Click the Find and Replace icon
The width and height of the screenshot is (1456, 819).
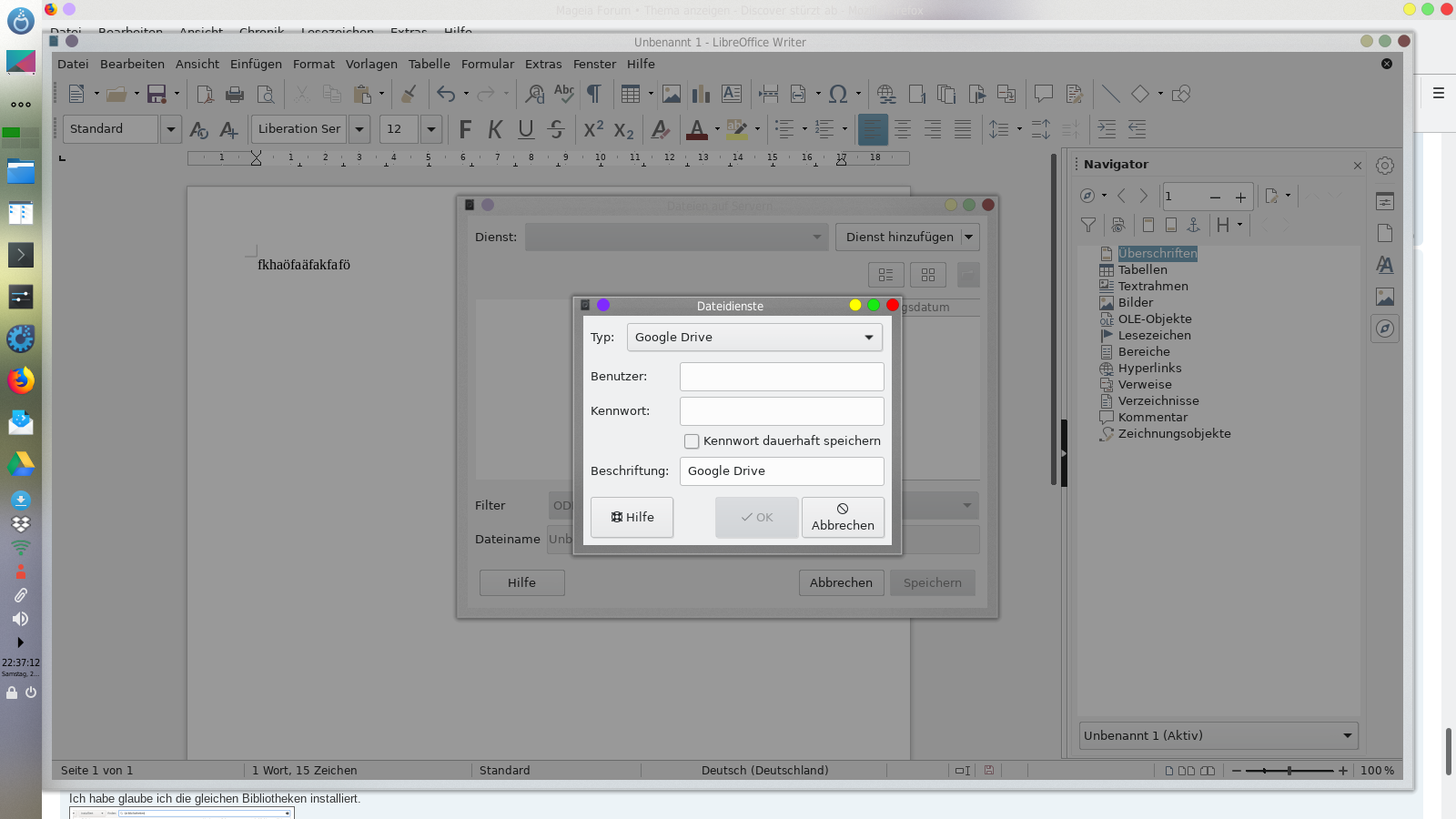[535, 94]
